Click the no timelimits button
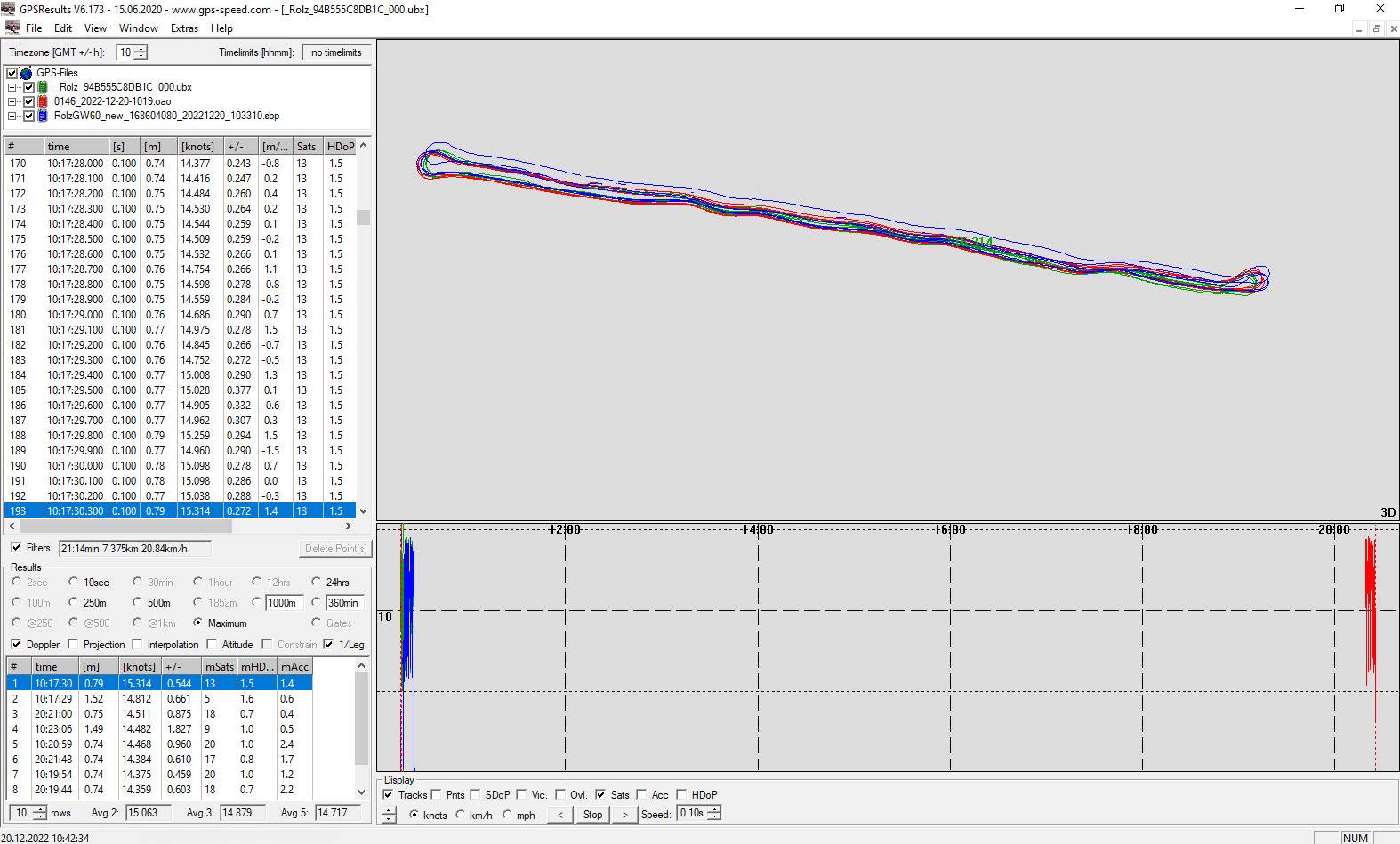1400x844 pixels. pyautogui.click(x=336, y=52)
